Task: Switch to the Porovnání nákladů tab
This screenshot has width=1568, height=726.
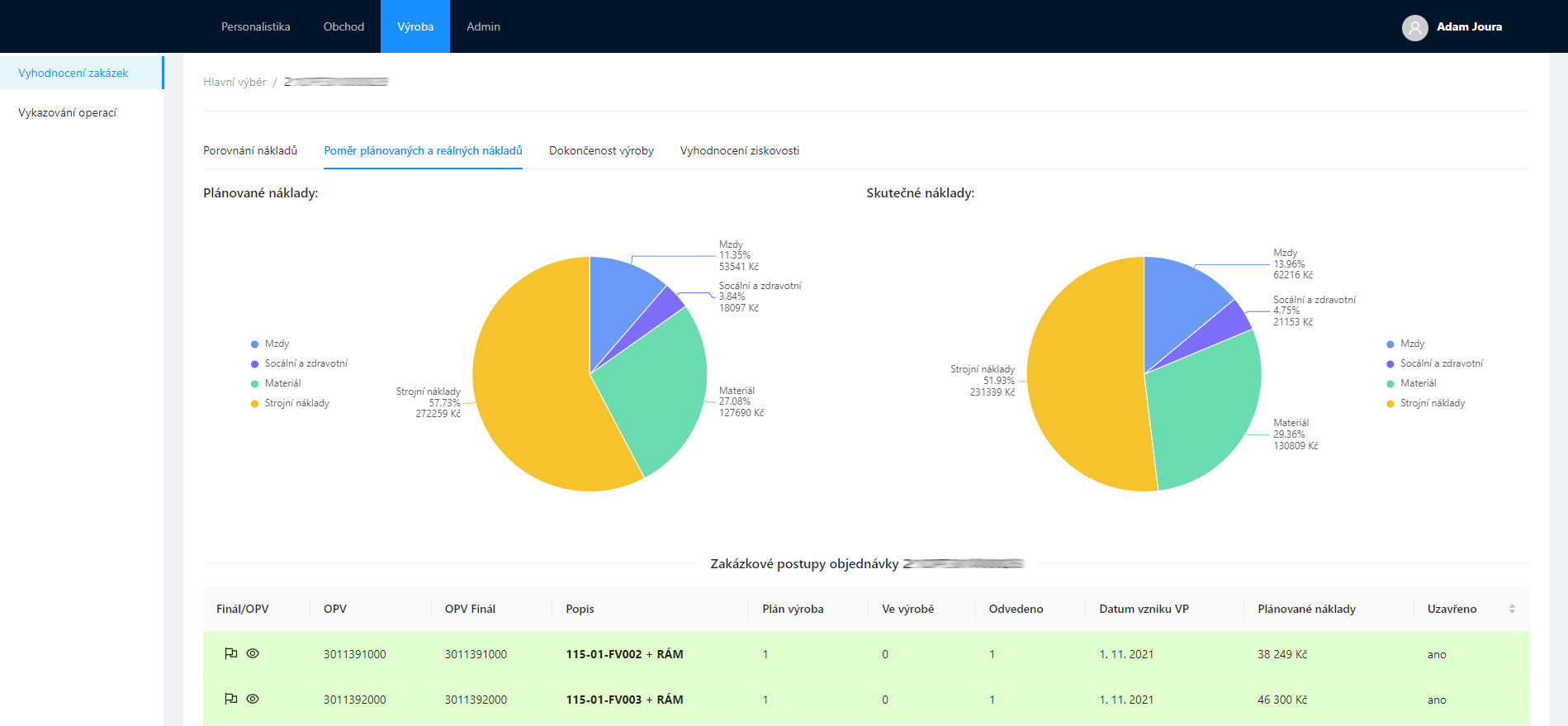Action: click(250, 150)
